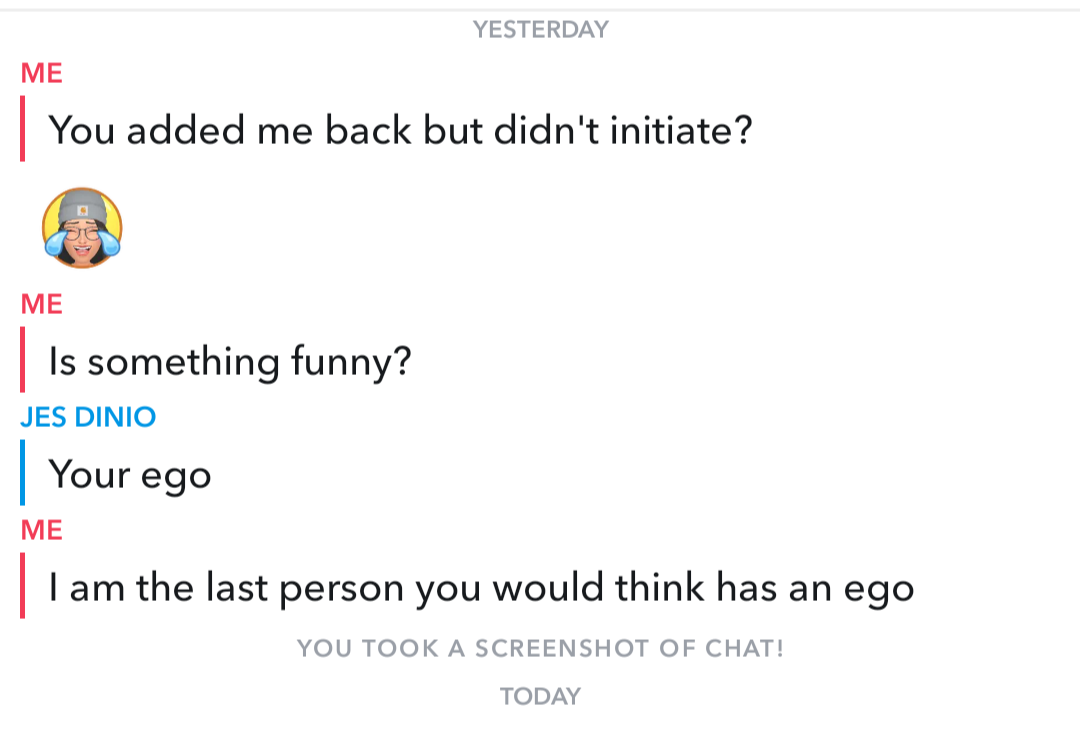Select the blue bar beside 'Your ego'

pyautogui.click(x=24, y=472)
